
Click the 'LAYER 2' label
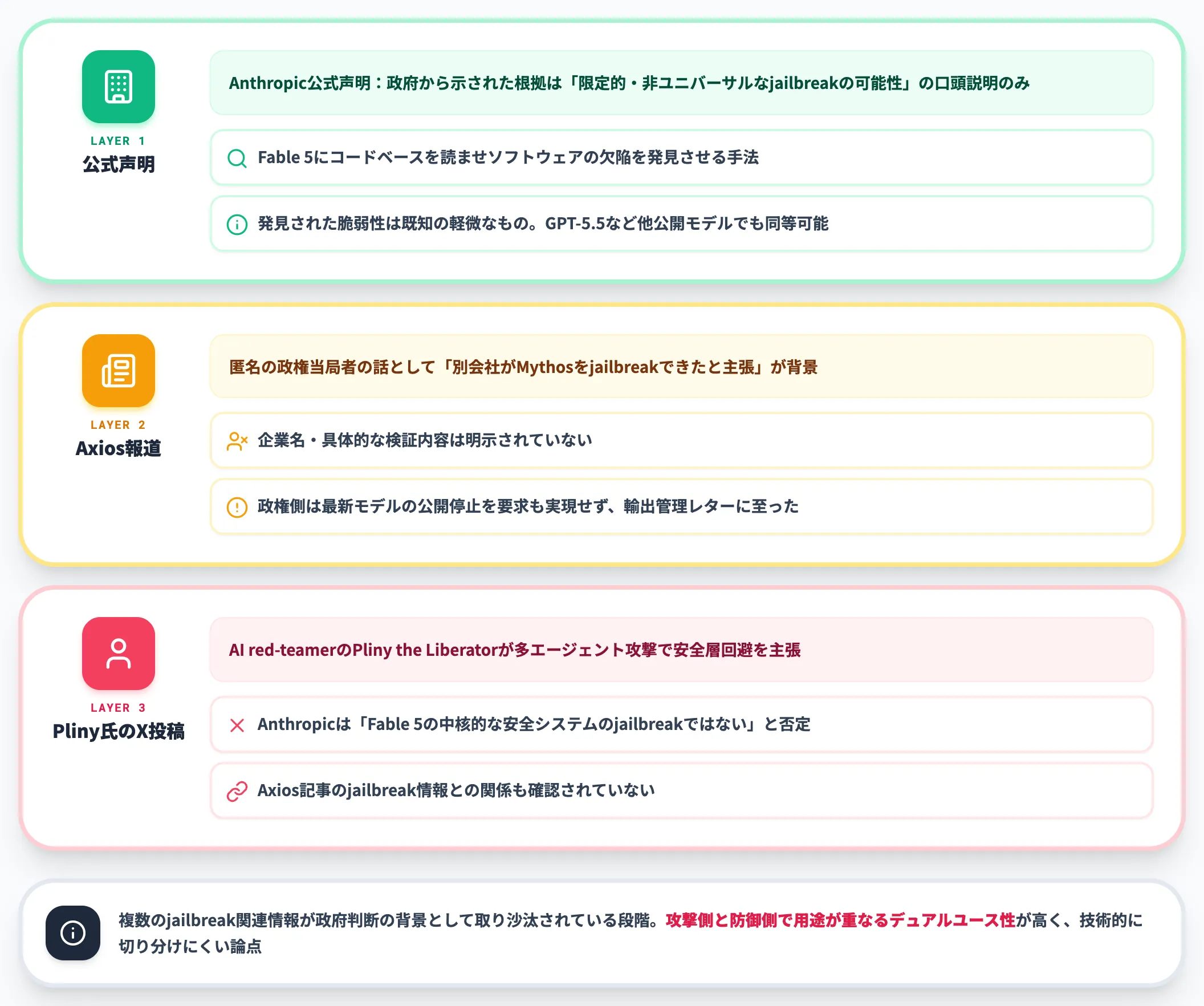[119, 425]
